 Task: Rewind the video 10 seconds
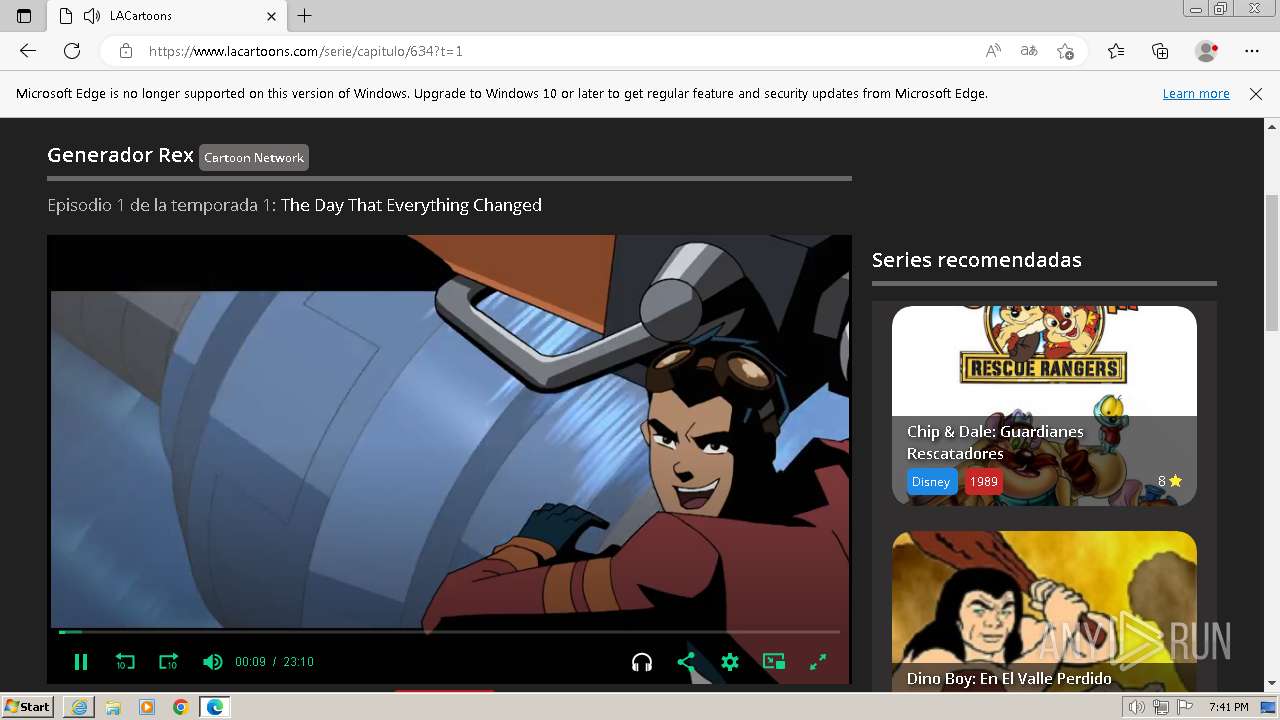coord(125,662)
